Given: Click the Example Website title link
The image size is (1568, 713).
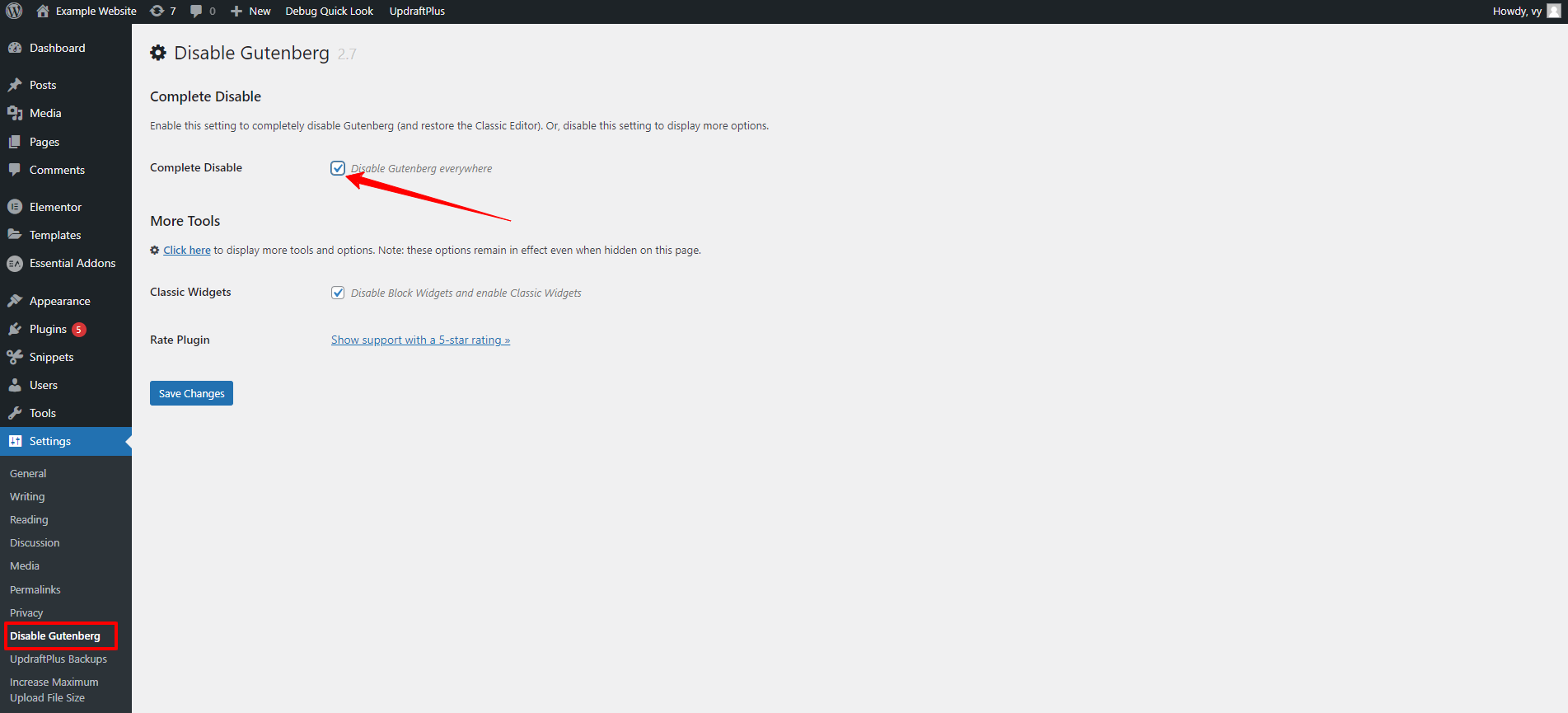Looking at the screenshot, I should (x=96, y=11).
